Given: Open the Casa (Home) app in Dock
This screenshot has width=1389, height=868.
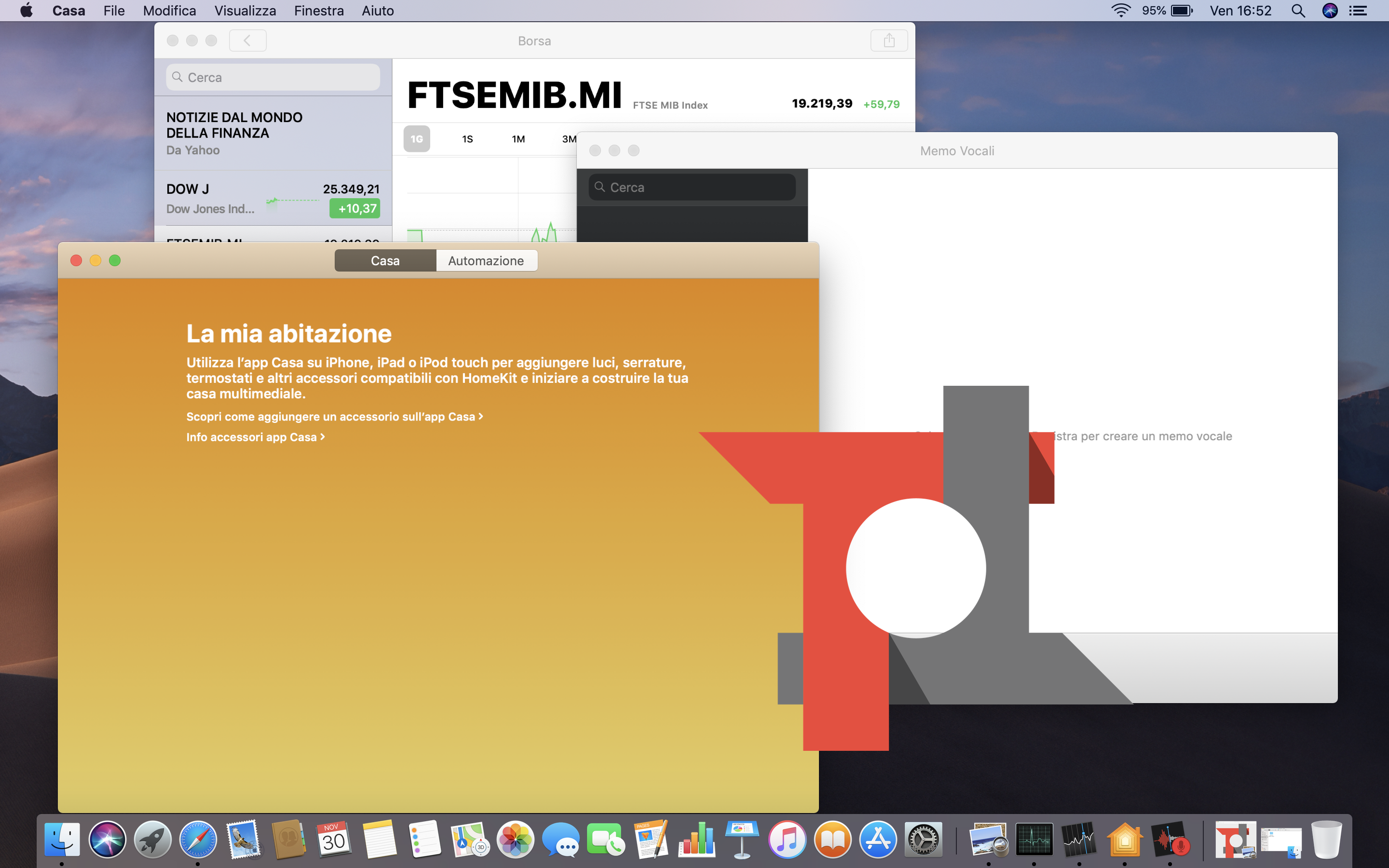Looking at the screenshot, I should pyautogui.click(x=1124, y=840).
